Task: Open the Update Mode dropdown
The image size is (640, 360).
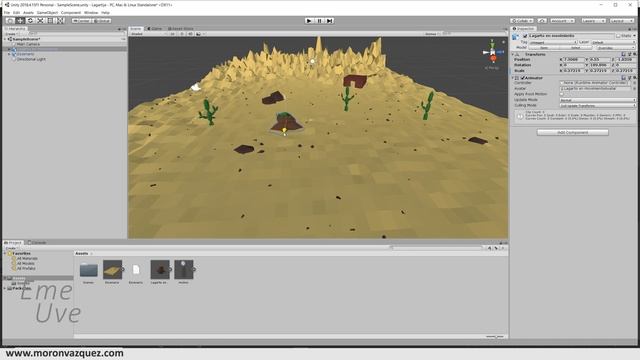Action: 598,100
